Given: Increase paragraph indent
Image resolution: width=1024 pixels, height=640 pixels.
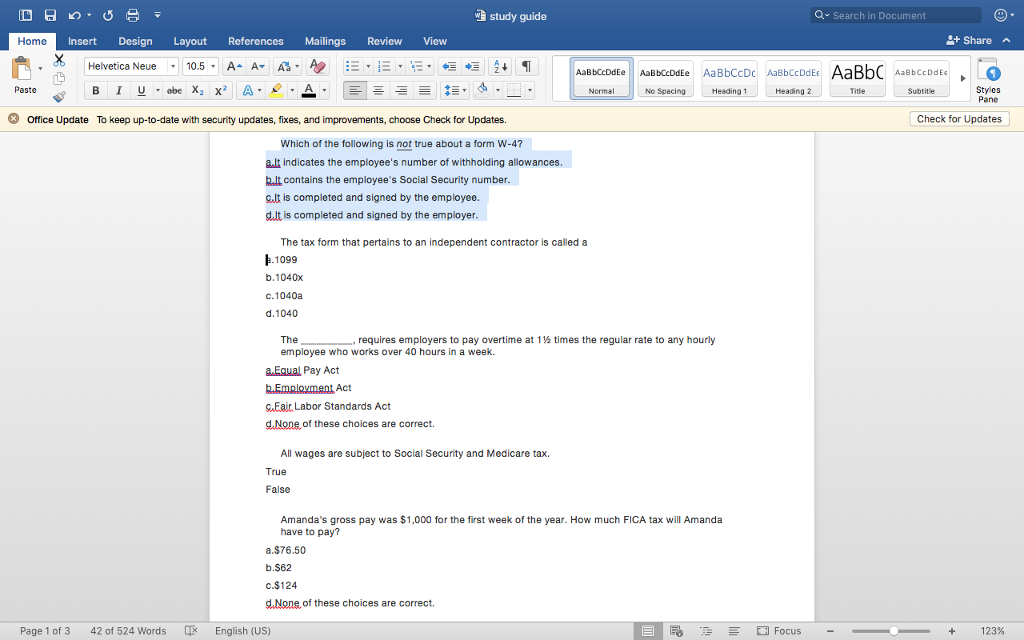Looking at the screenshot, I should pyautogui.click(x=472, y=66).
